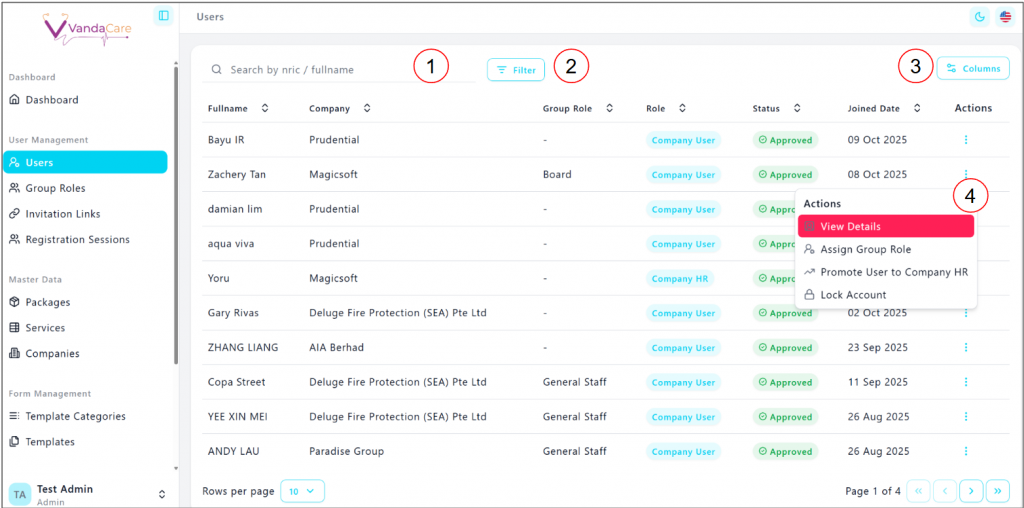The image size is (1024, 508).
Task: Collapse the sidebar with the panel icon
Action: coord(163,16)
